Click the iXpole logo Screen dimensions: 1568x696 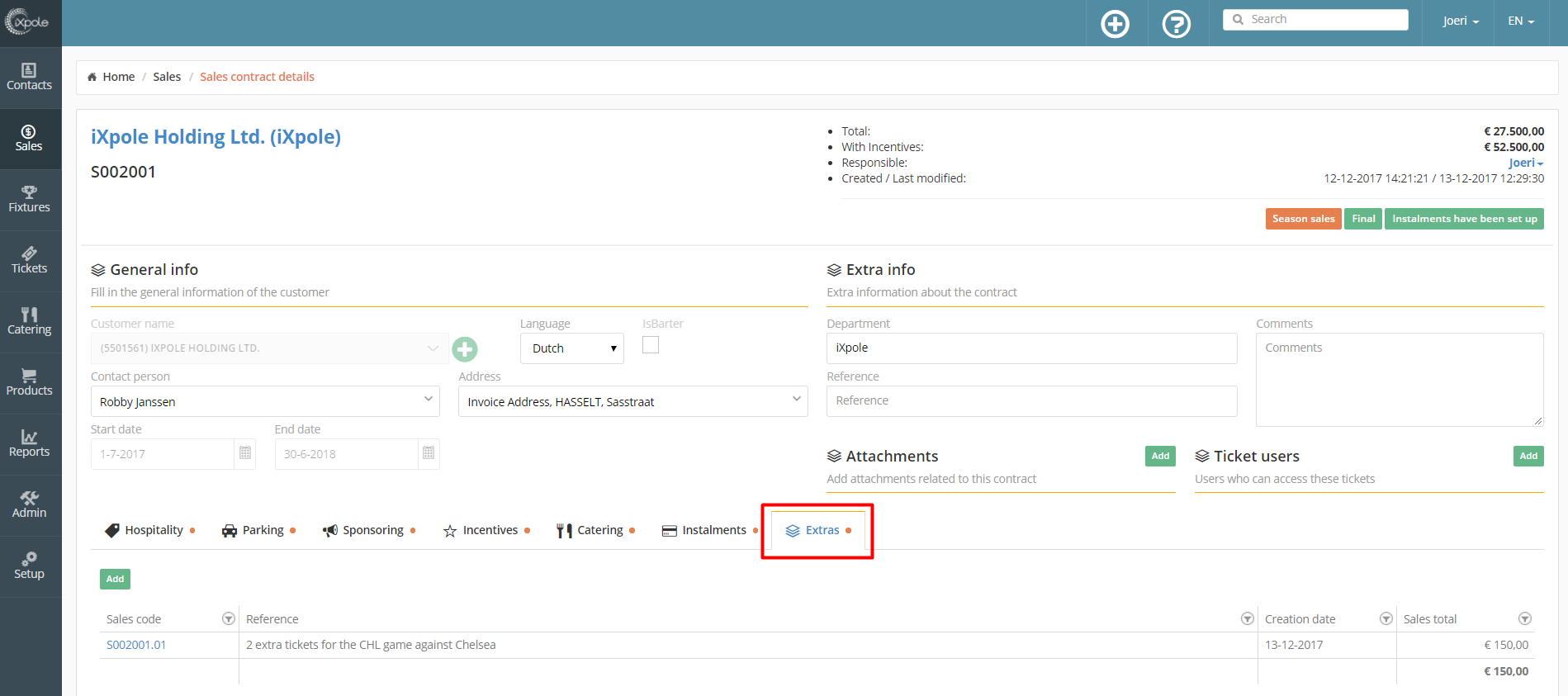(x=27, y=22)
